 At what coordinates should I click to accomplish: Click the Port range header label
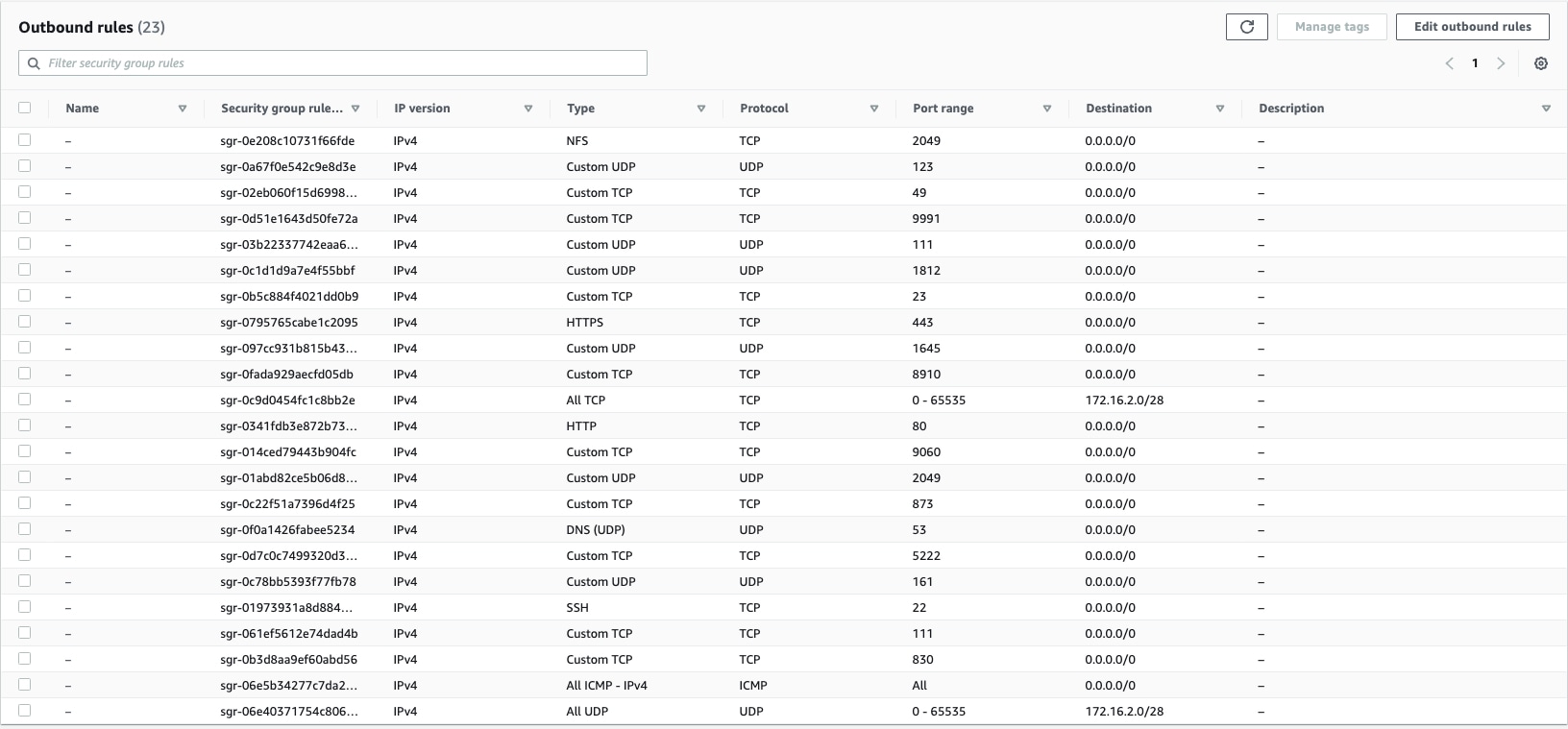(x=943, y=109)
